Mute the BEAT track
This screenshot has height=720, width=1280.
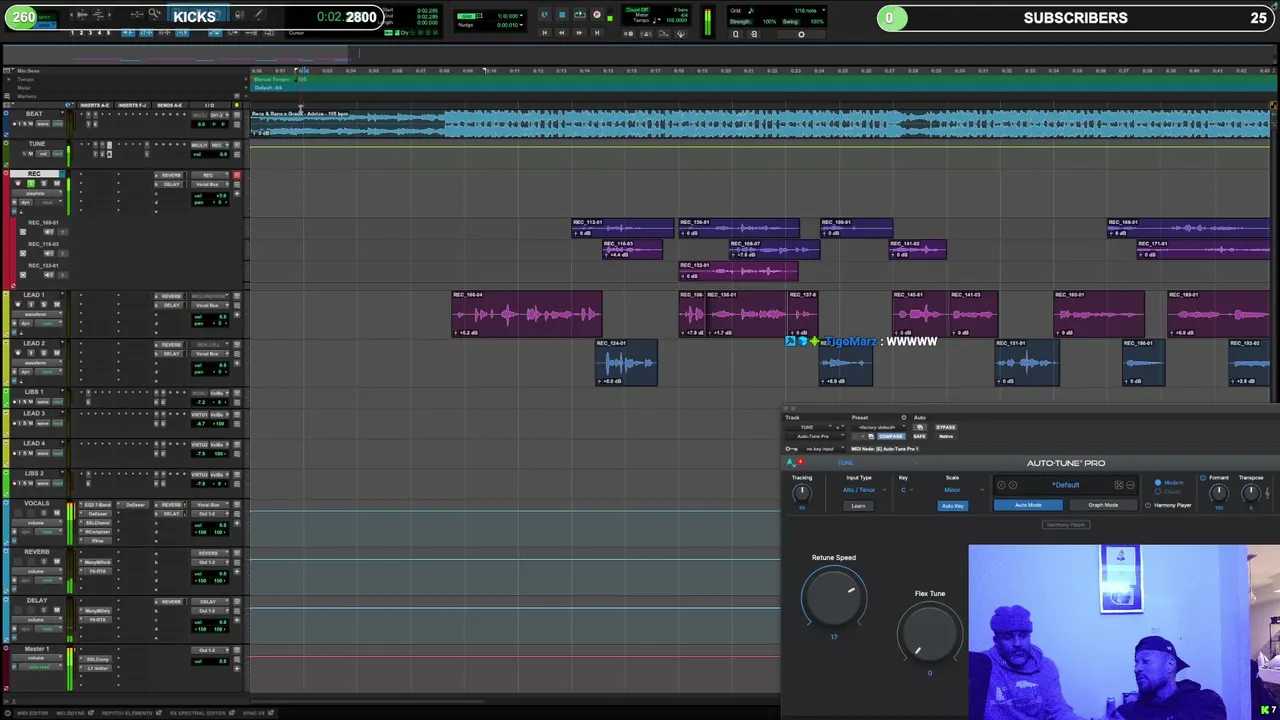(x=30, y=124)
